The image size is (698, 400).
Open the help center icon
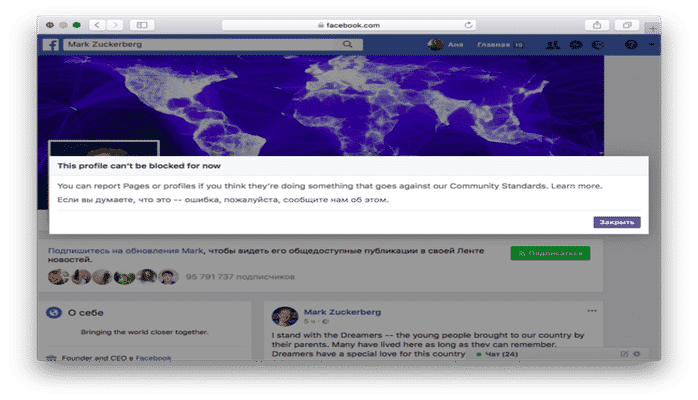click(x=631, y=44)
